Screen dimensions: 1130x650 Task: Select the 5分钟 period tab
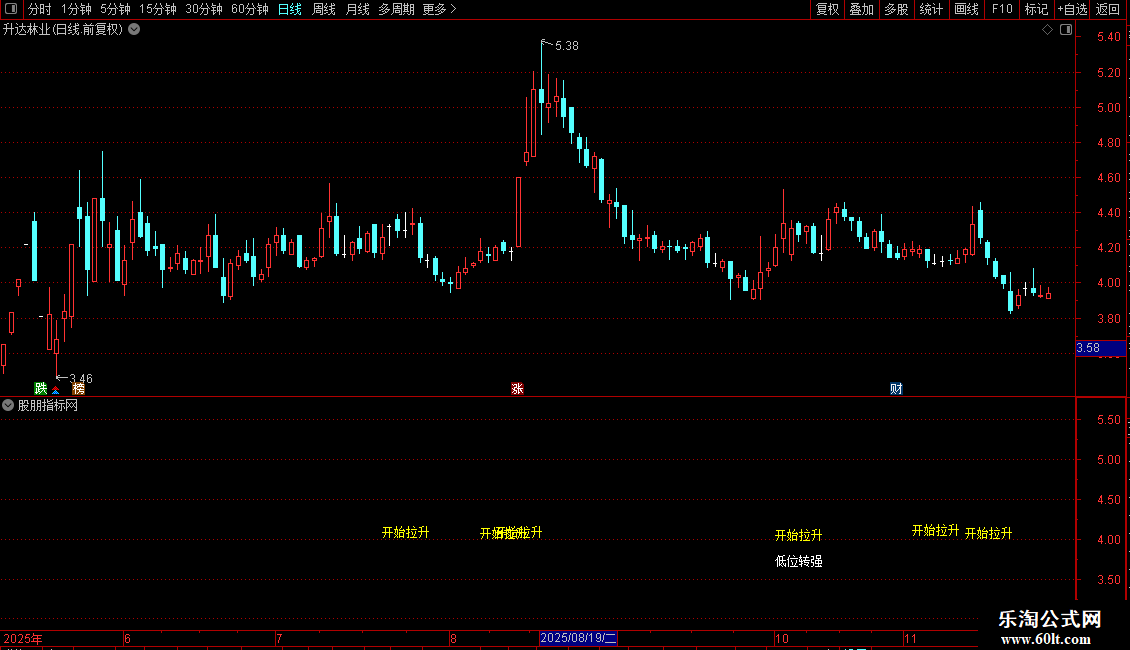click(115, 9)
